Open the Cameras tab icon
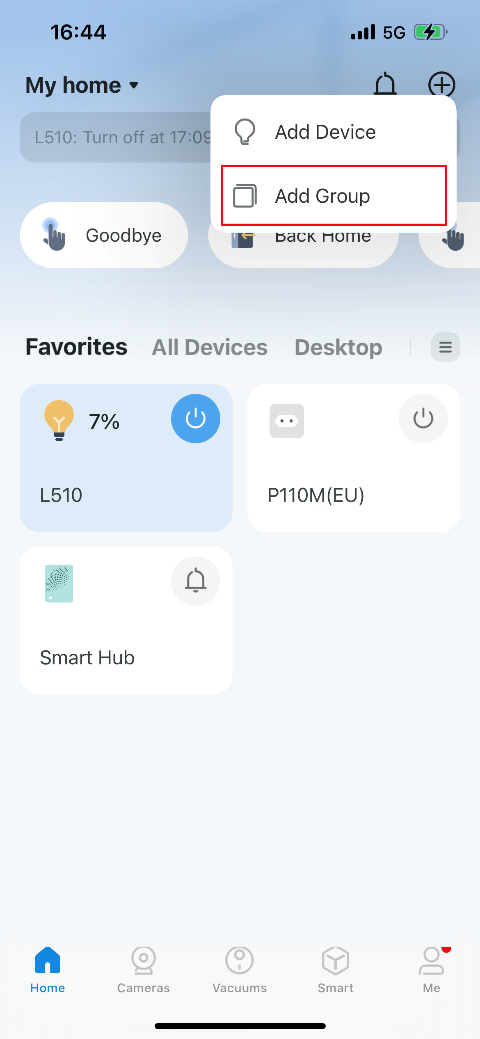The image size is (480, 1039). (x=143, y=959)
